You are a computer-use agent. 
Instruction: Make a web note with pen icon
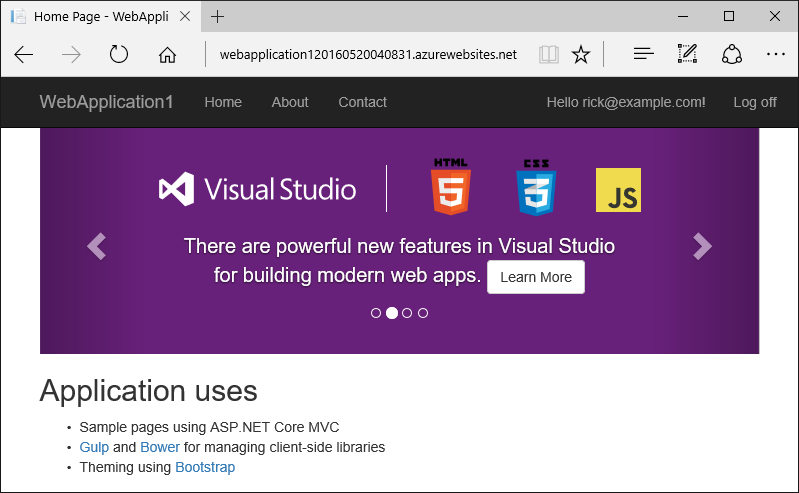tap(687, 54)
